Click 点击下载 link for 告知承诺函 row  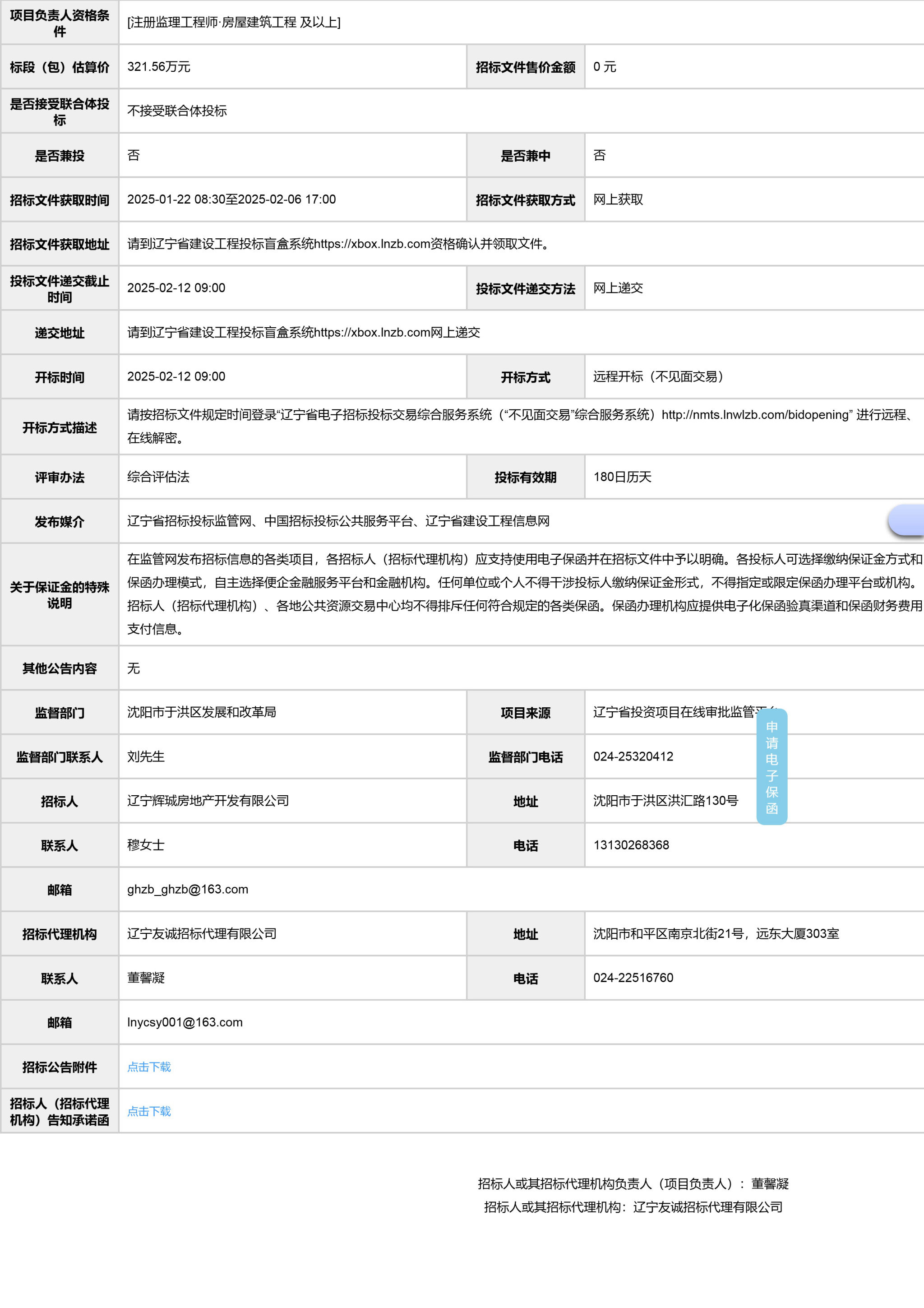pos(148,1112)
